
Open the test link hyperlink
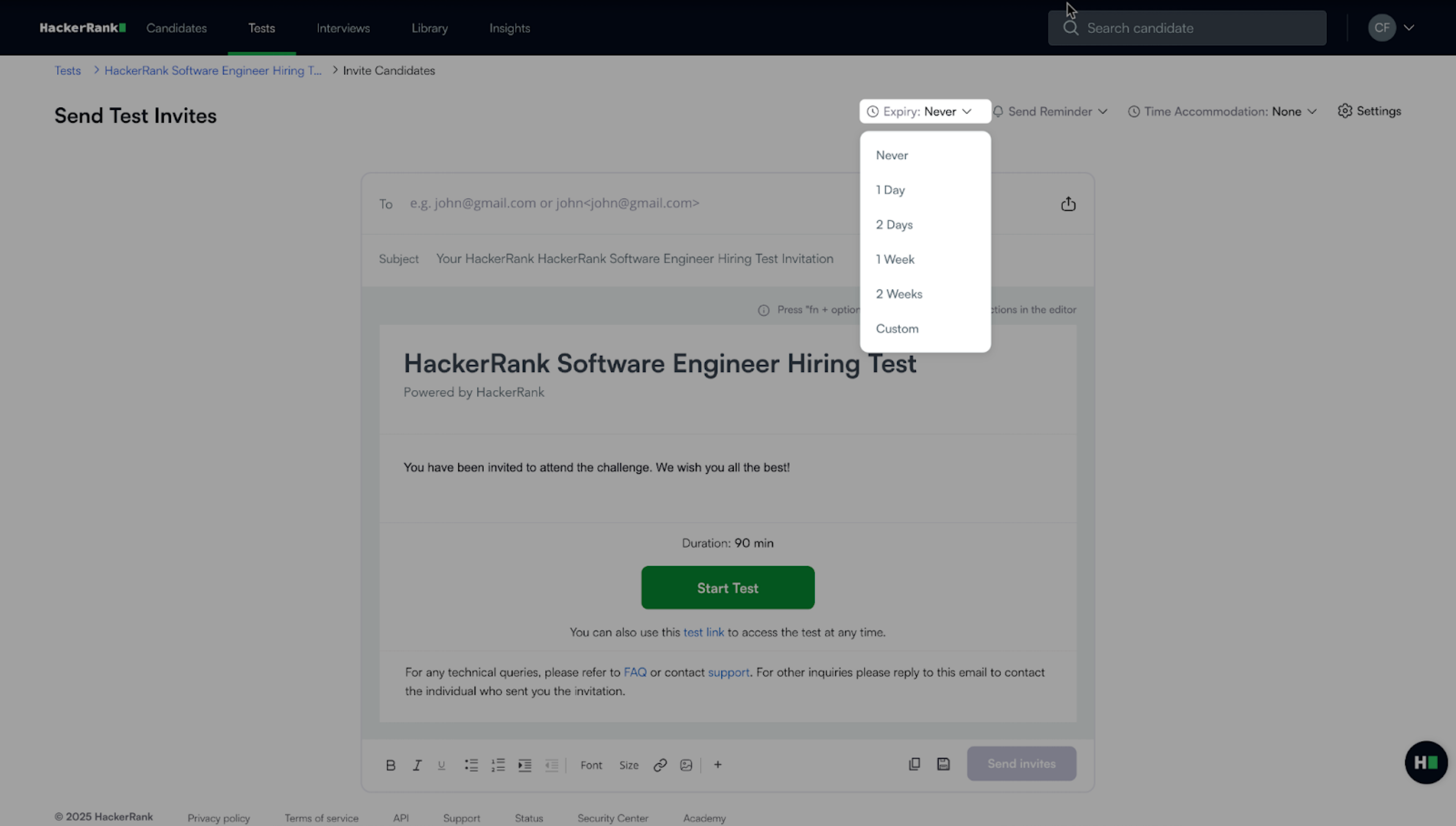tap(703, 632)
